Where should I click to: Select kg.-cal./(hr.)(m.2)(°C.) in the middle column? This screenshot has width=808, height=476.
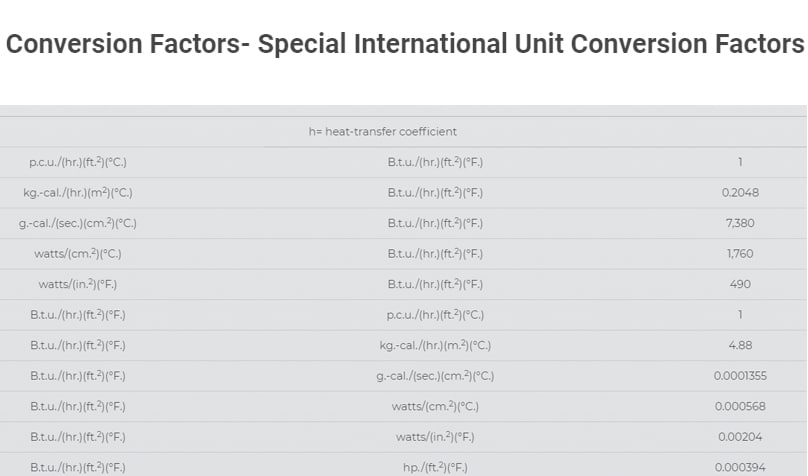click(441, 345)
